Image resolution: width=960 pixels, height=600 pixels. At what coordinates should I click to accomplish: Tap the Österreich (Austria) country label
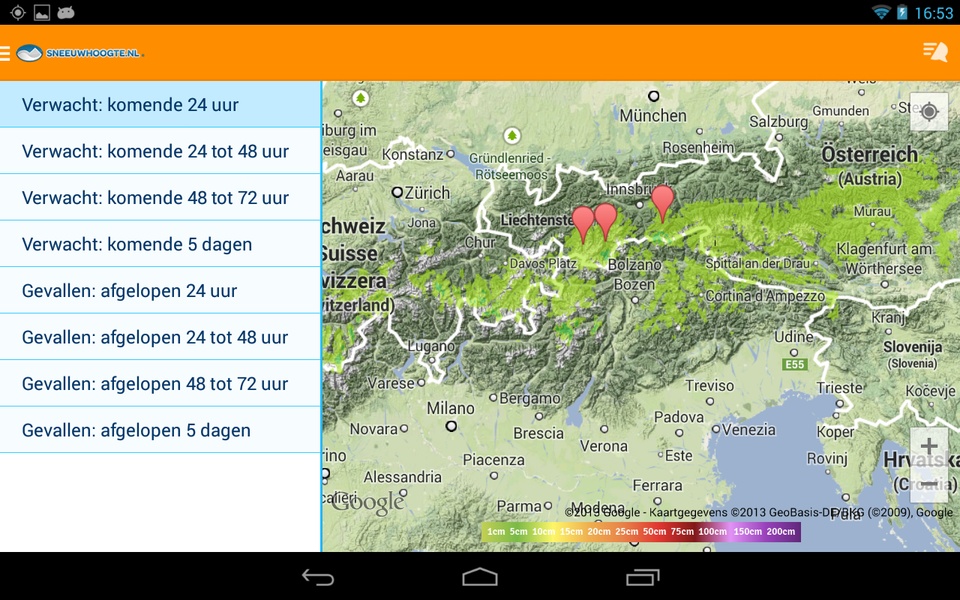point(869,166)
